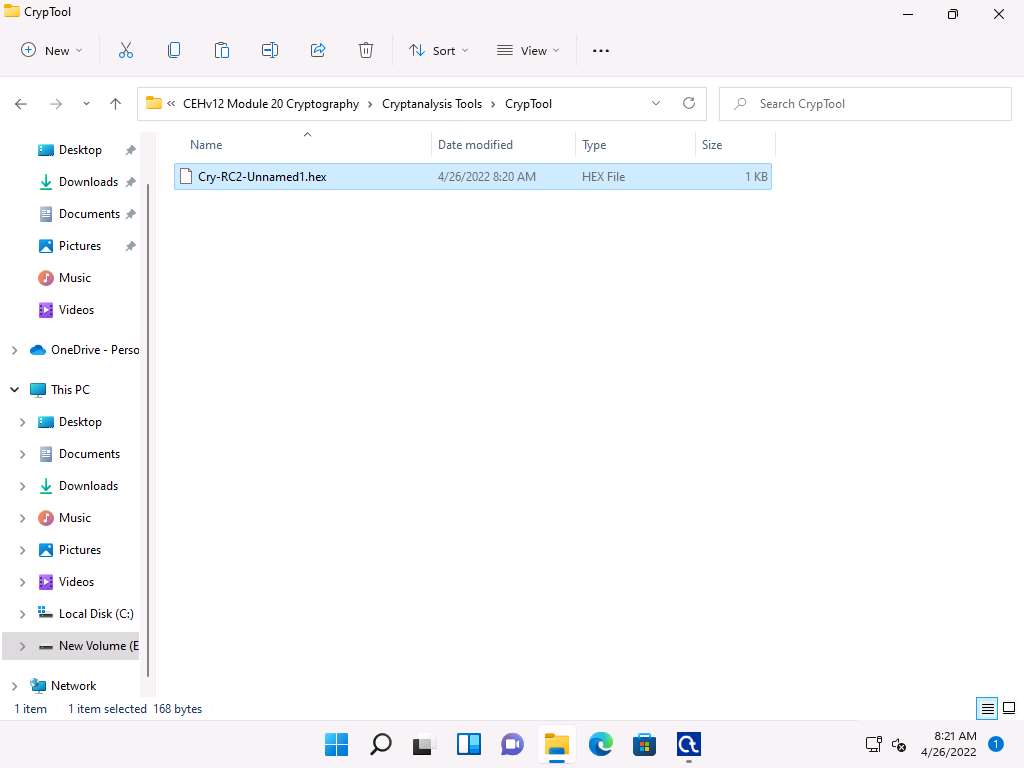1024x768 pixels.
Task: Click Cryptanalysis Tools in the breadcrumb
Action: click(432, 104)
